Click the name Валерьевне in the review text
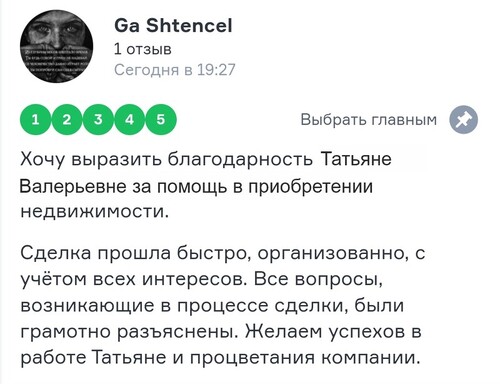 point(73,186)
